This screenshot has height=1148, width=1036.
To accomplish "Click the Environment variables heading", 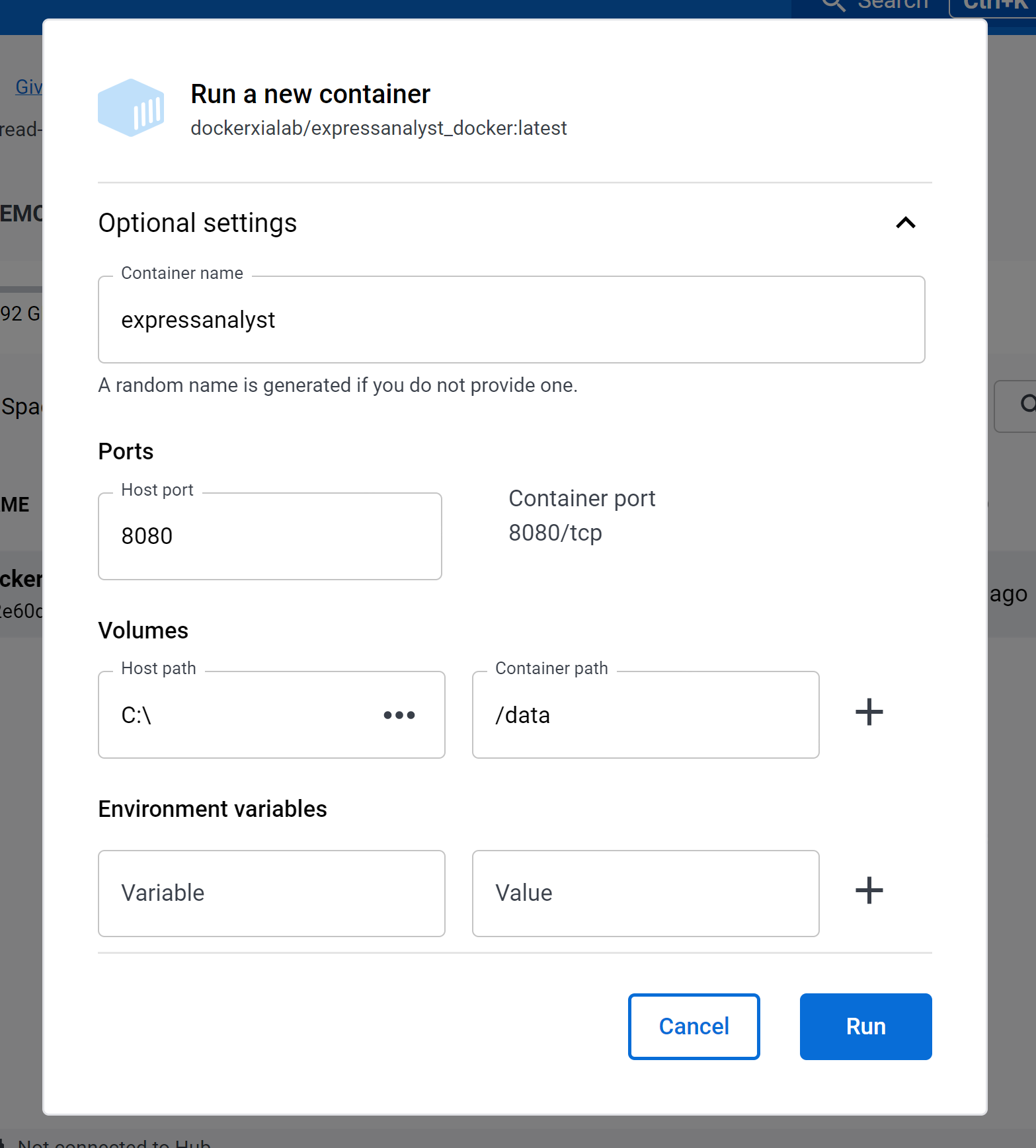I will pos(213,809).
